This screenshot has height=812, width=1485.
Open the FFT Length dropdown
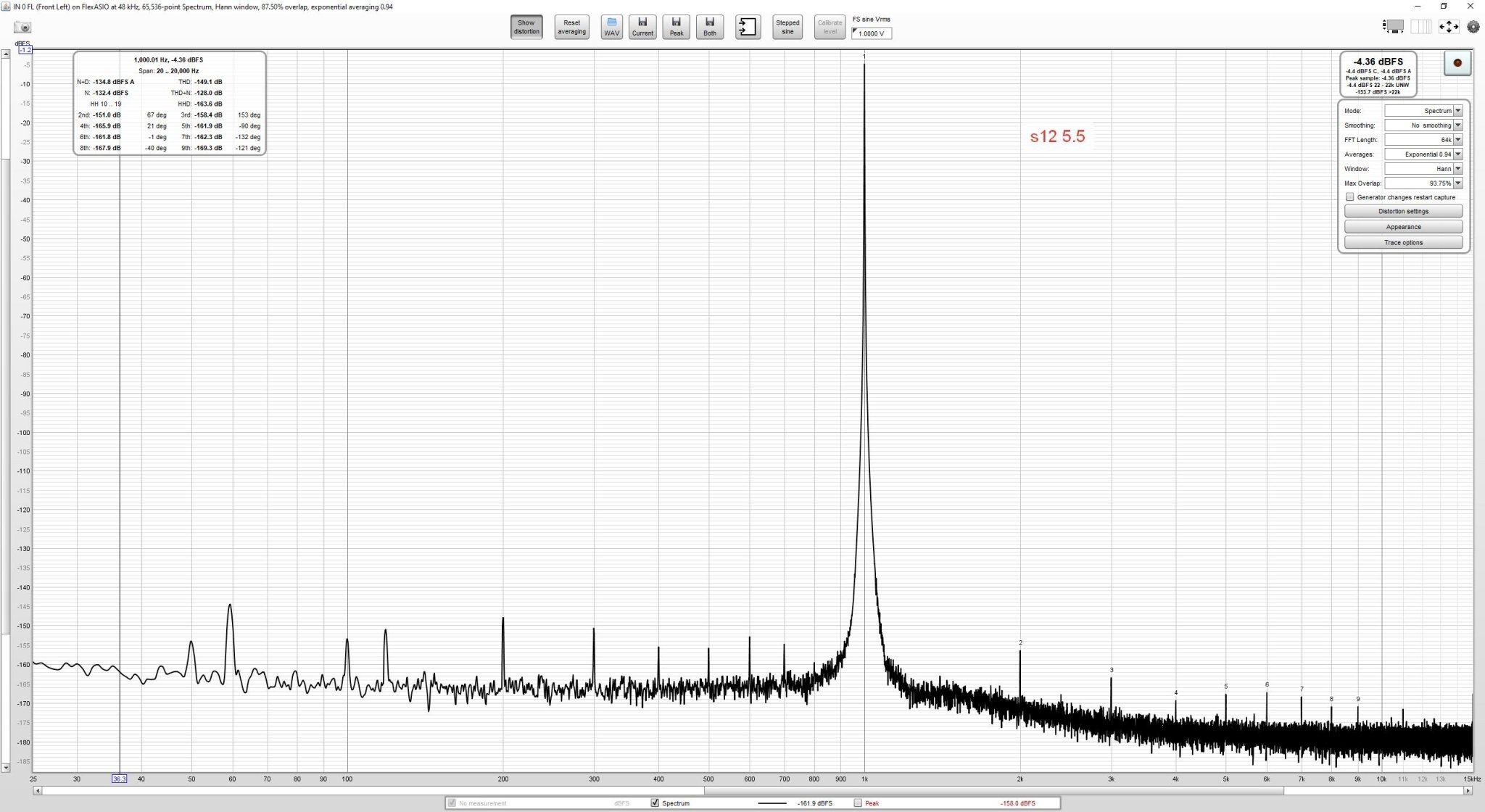1423,140
